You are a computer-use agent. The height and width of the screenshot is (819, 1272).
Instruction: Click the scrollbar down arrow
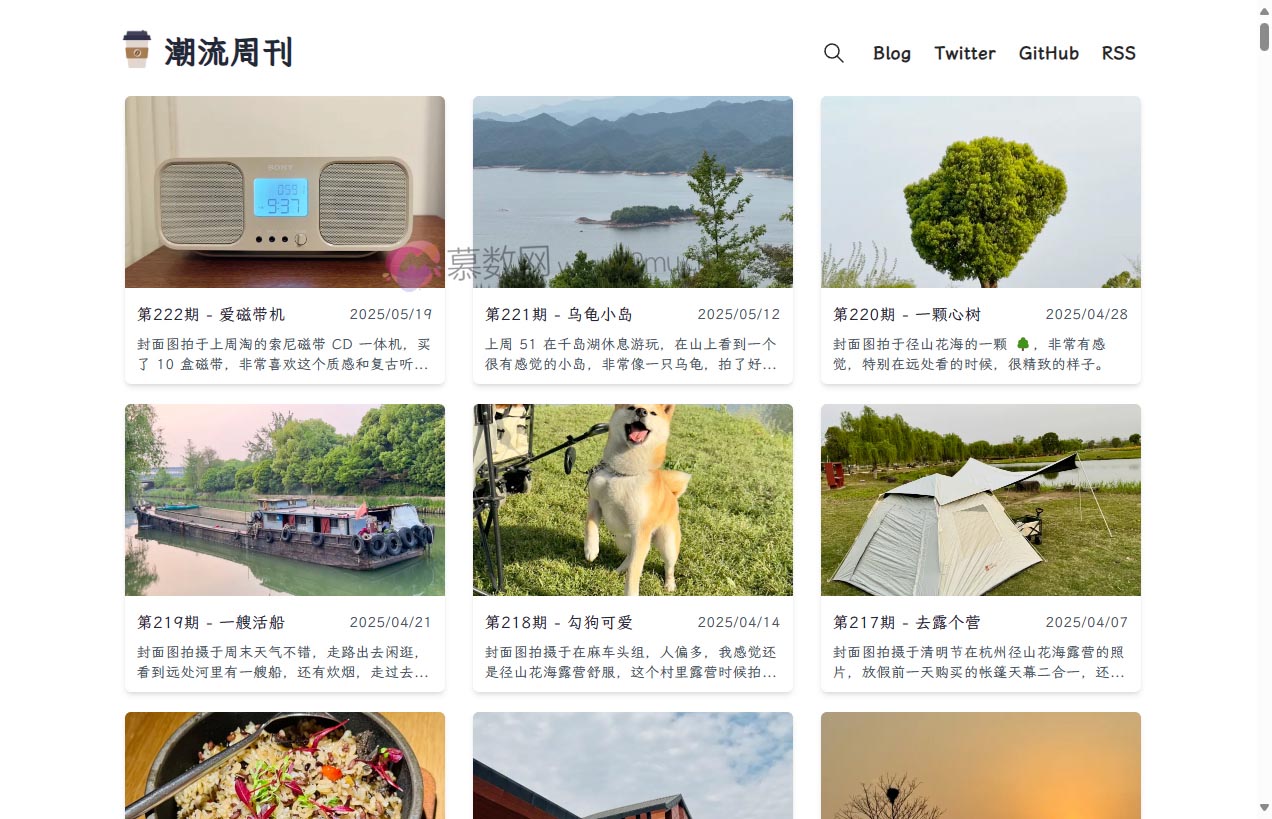(1264, 807)
